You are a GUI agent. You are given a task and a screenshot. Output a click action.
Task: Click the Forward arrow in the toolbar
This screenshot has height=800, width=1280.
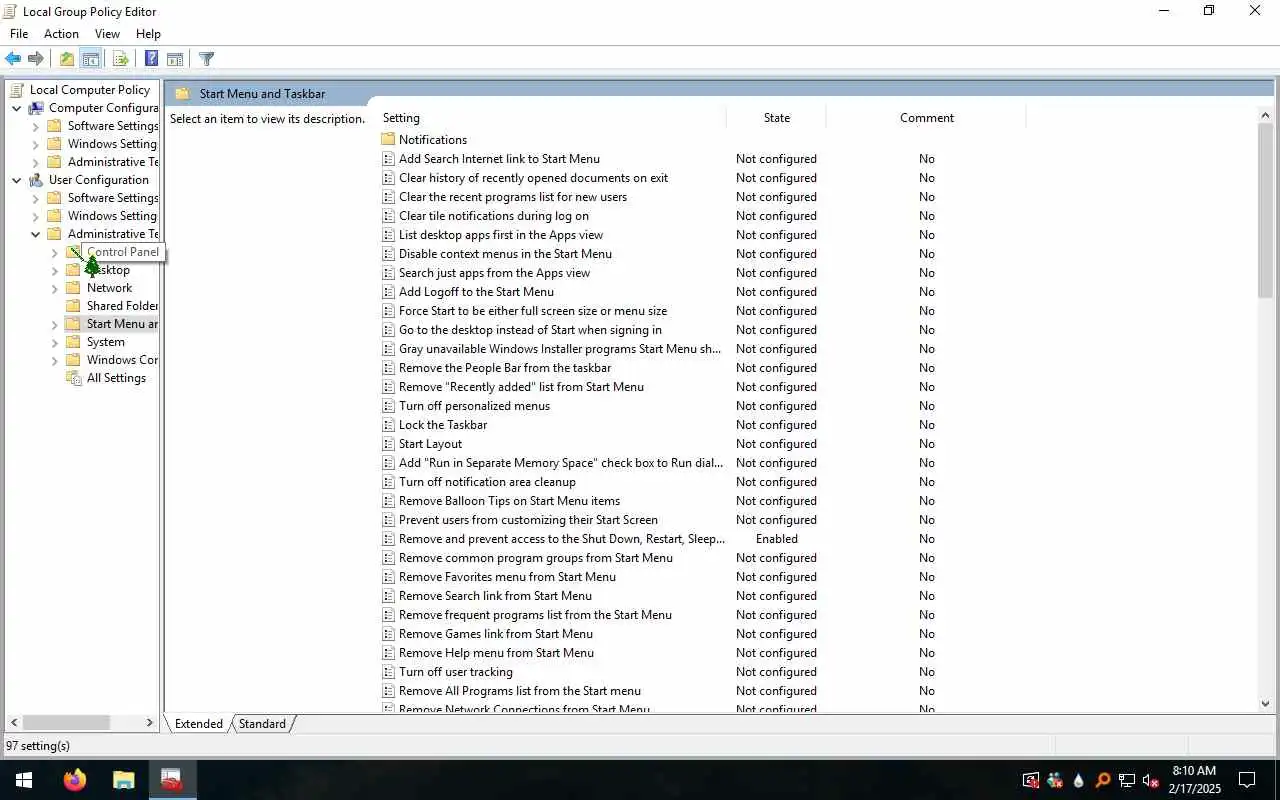pyautogui.click(x=36, y=59)
